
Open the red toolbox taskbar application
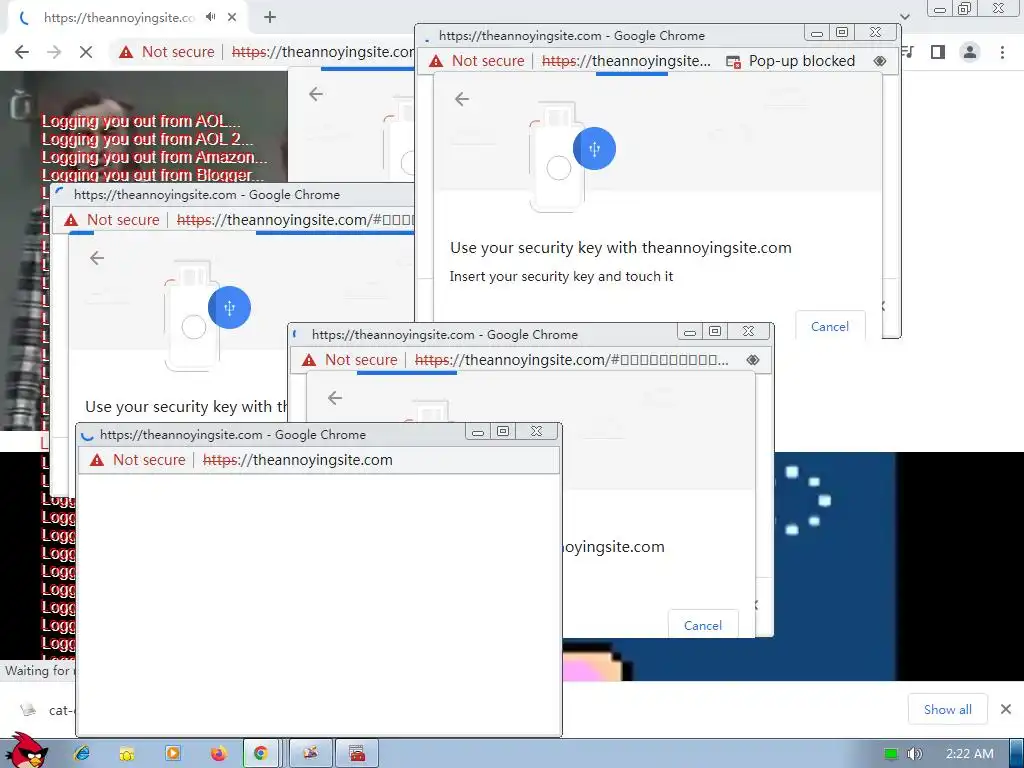point(357,754)
